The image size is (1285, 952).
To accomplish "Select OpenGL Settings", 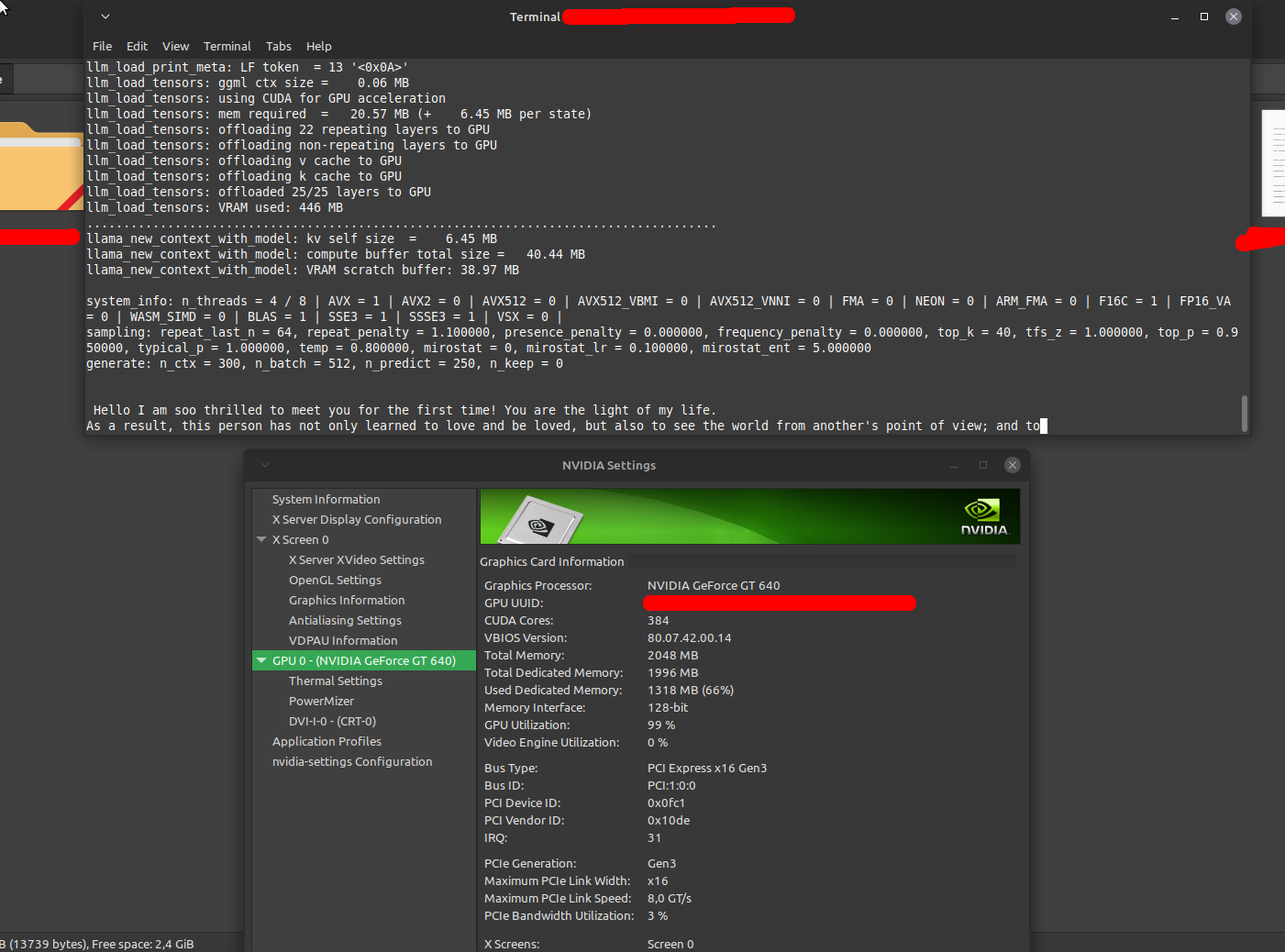I will click(335, 580).
